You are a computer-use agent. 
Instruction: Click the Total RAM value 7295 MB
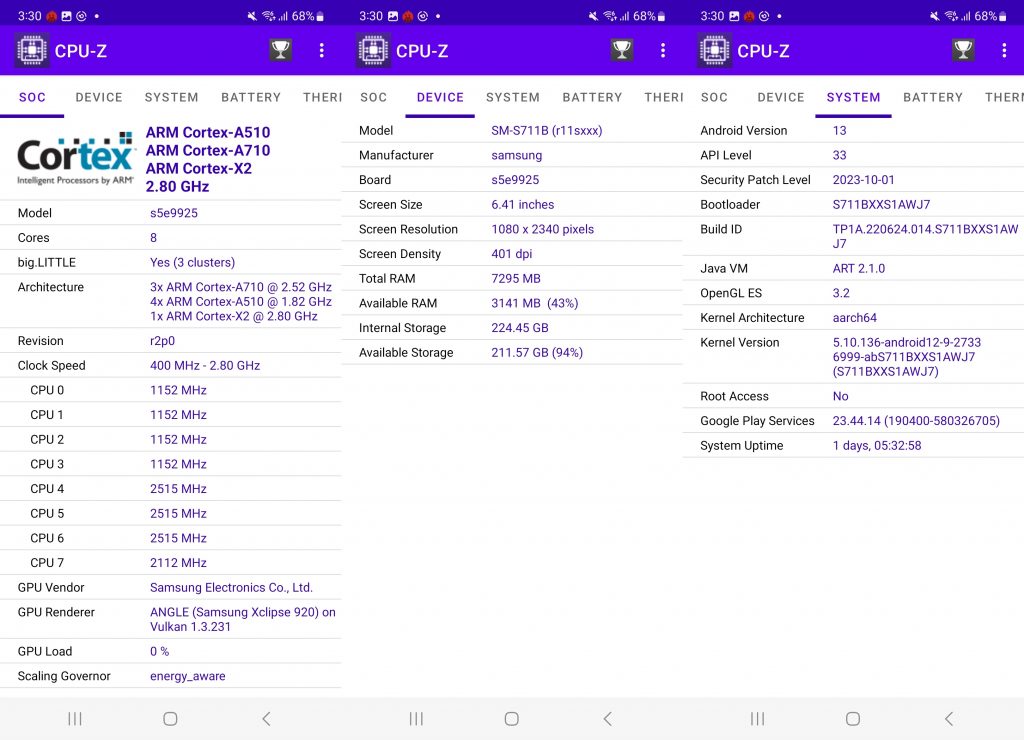(516, 278)
